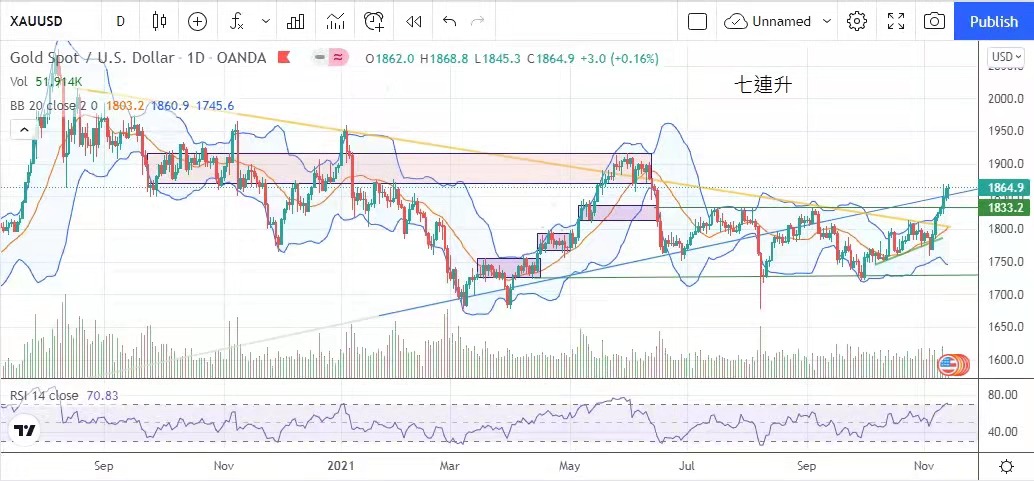This screenshot has height=481, width=1034.
Task: Expand the indicator templates dropdown arrow
Action: pos(265,21)
